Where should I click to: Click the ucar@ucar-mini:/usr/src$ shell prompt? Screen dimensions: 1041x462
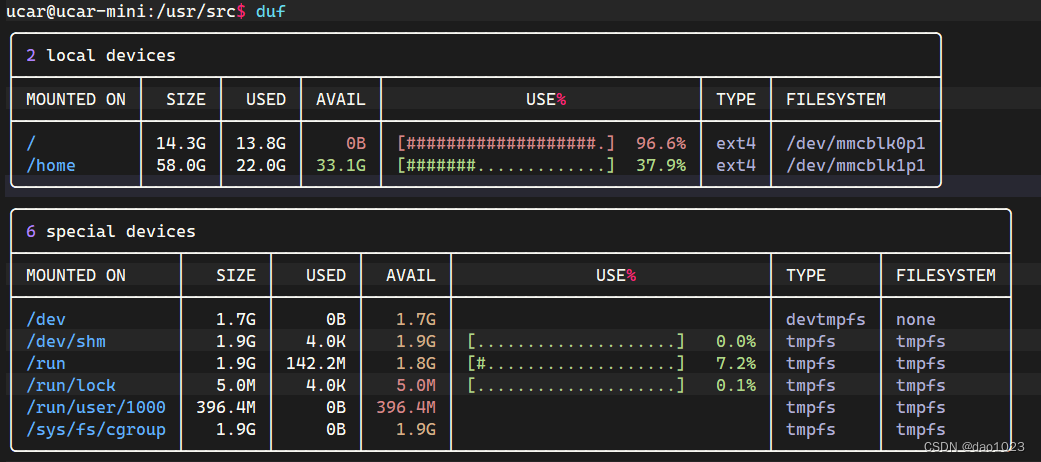126,11
